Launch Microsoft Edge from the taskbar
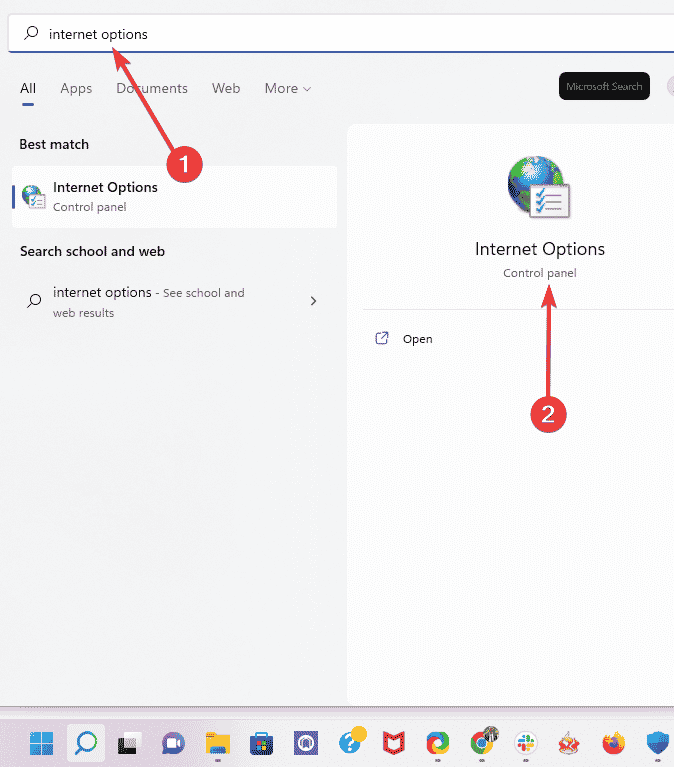This screenshot has width=674, height=767. pos(438,744)
